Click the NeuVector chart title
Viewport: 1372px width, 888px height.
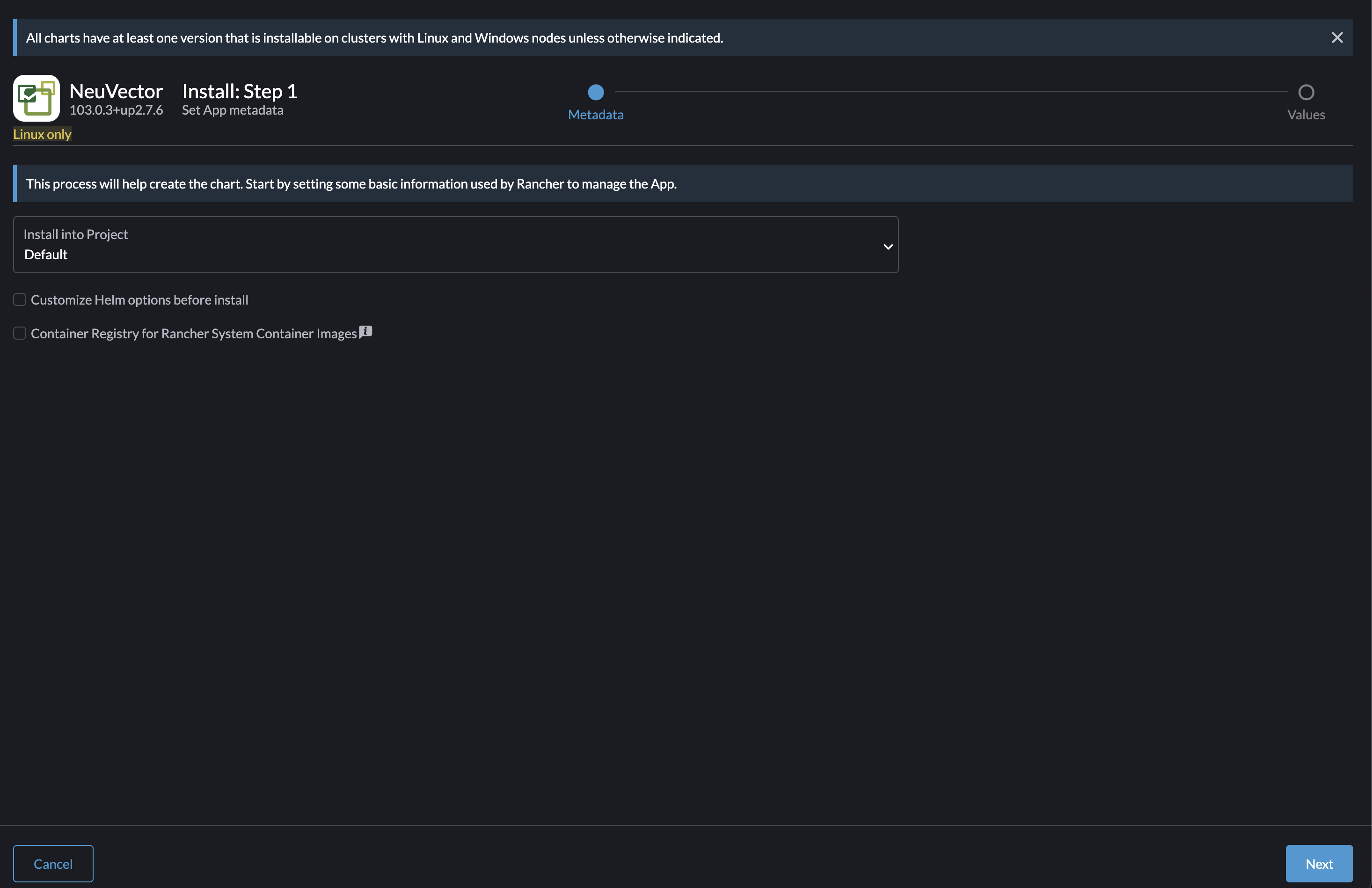[x=116, y=91]
